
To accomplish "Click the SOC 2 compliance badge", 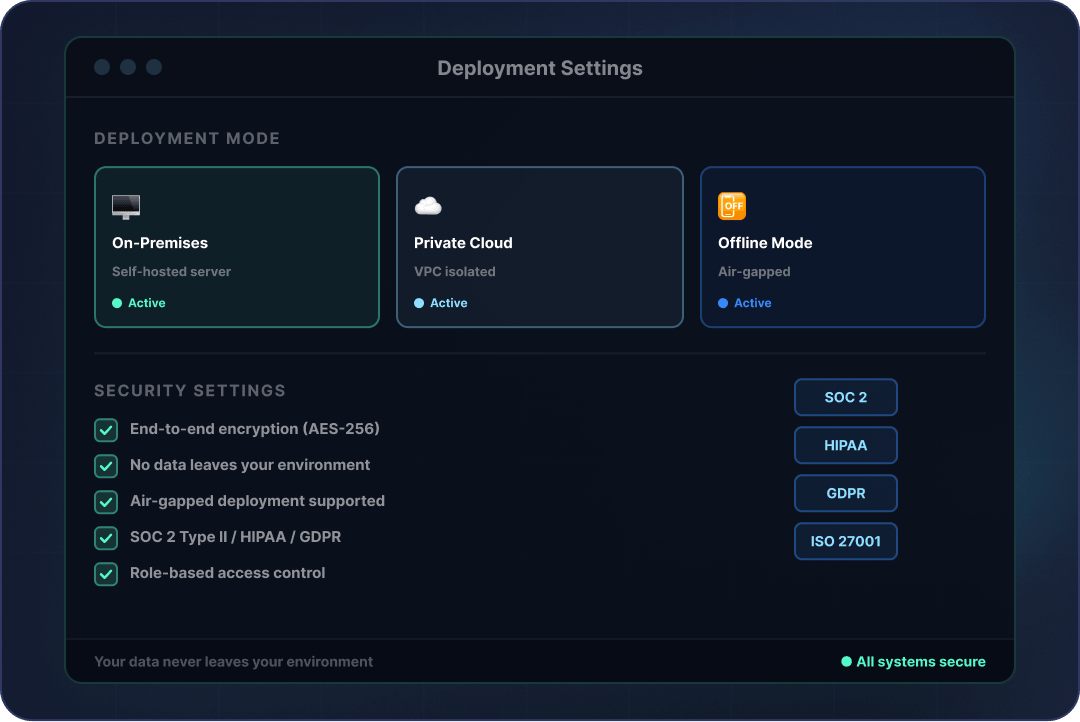I will pos(846,398).
